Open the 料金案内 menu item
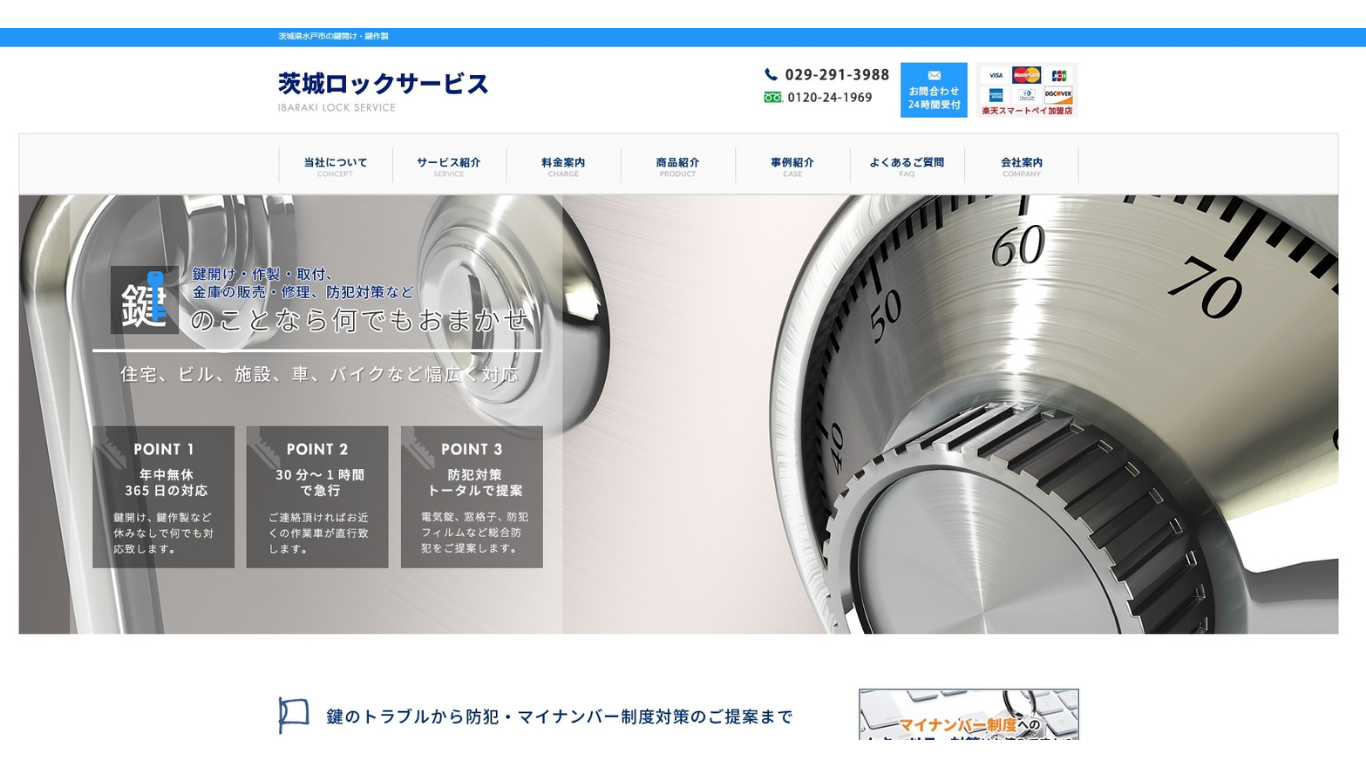Screen dimensions: 1366x768 pos(563,165)
